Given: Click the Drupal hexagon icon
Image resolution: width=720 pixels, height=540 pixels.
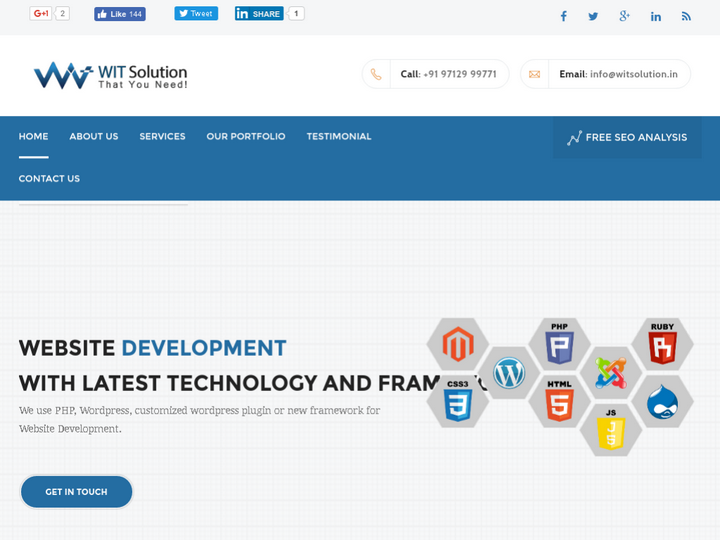Looking at the screenshot, I should click(x=662, y=402).
